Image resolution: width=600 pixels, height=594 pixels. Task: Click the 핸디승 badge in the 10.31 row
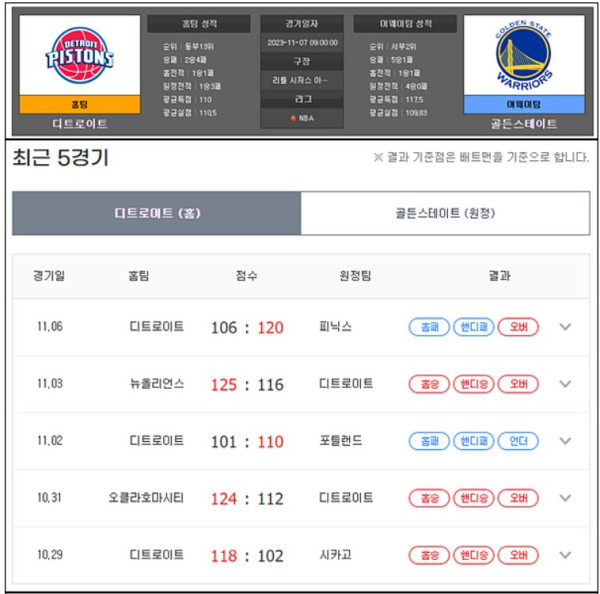(474, 498)
